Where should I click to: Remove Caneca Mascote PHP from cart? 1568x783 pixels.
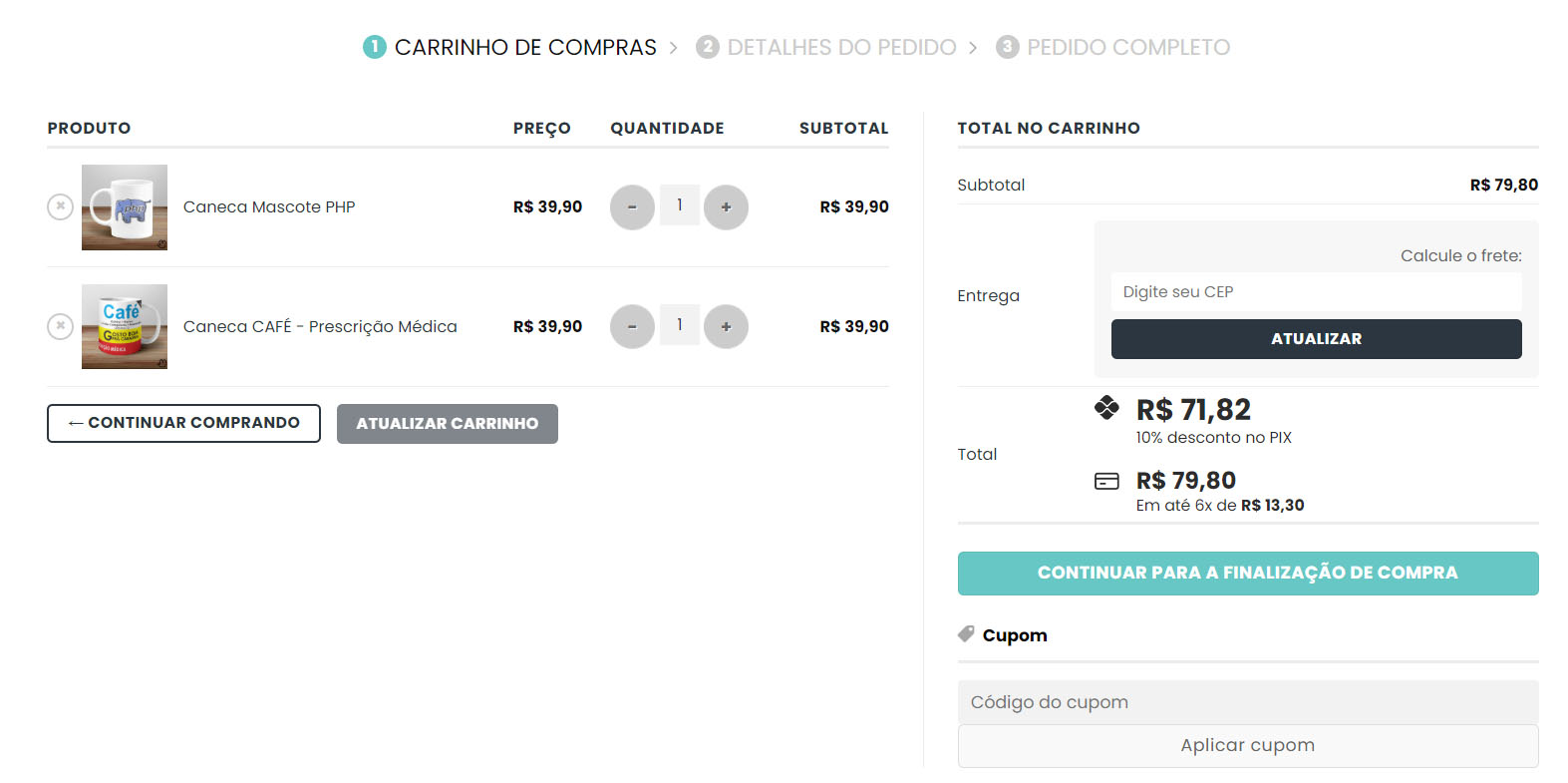click(60, 206)
